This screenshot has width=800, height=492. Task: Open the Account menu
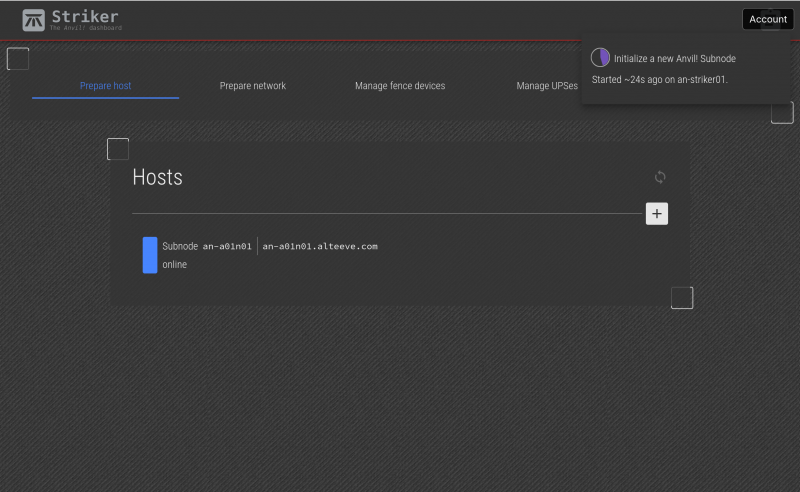click(768, 19)
